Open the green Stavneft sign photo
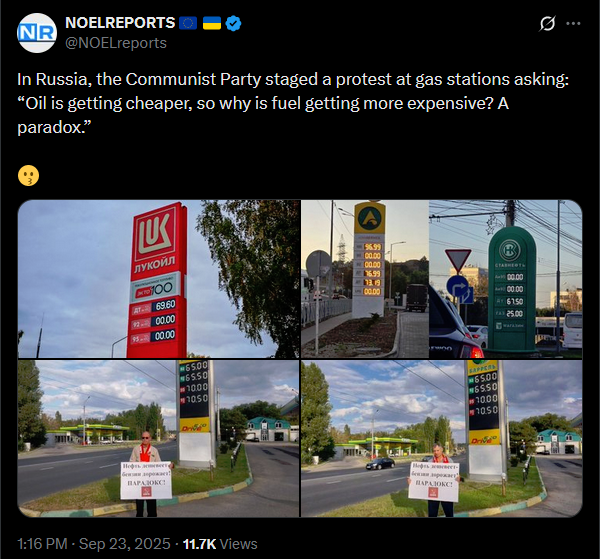The image size is (600, 559). (x=505, y=279)
